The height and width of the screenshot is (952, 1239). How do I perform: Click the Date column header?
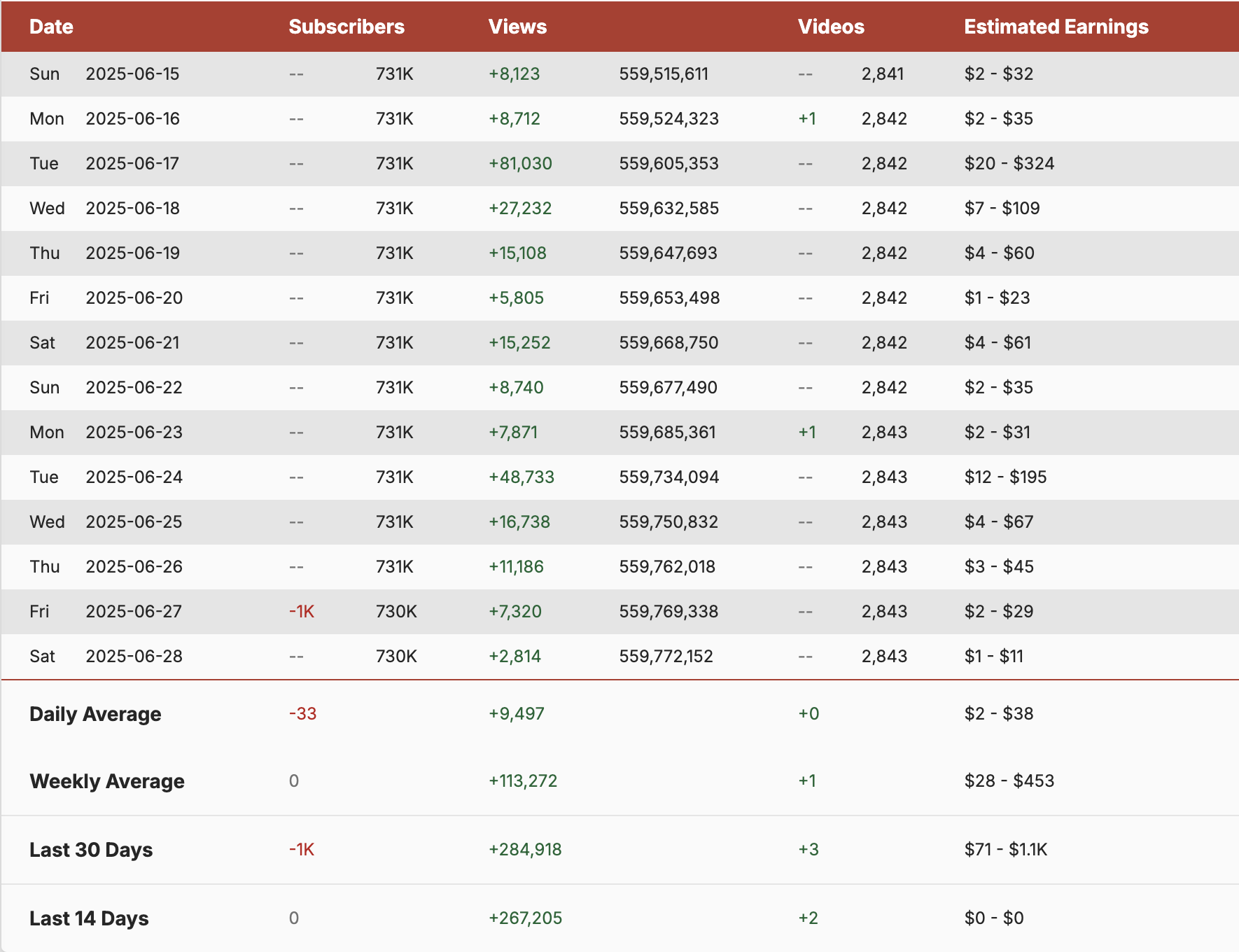[51, 27]
